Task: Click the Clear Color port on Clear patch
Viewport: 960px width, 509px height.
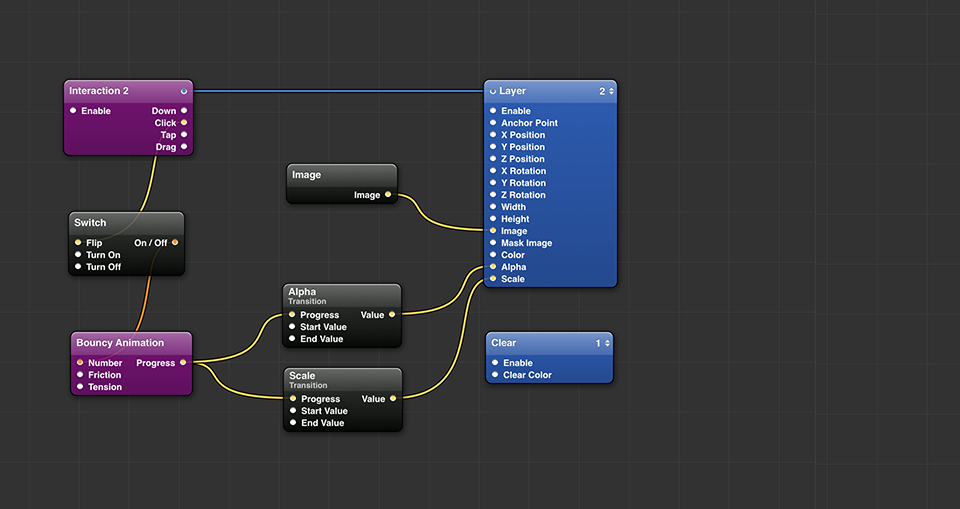Action: pyautogui.click(x=495, y=375)
